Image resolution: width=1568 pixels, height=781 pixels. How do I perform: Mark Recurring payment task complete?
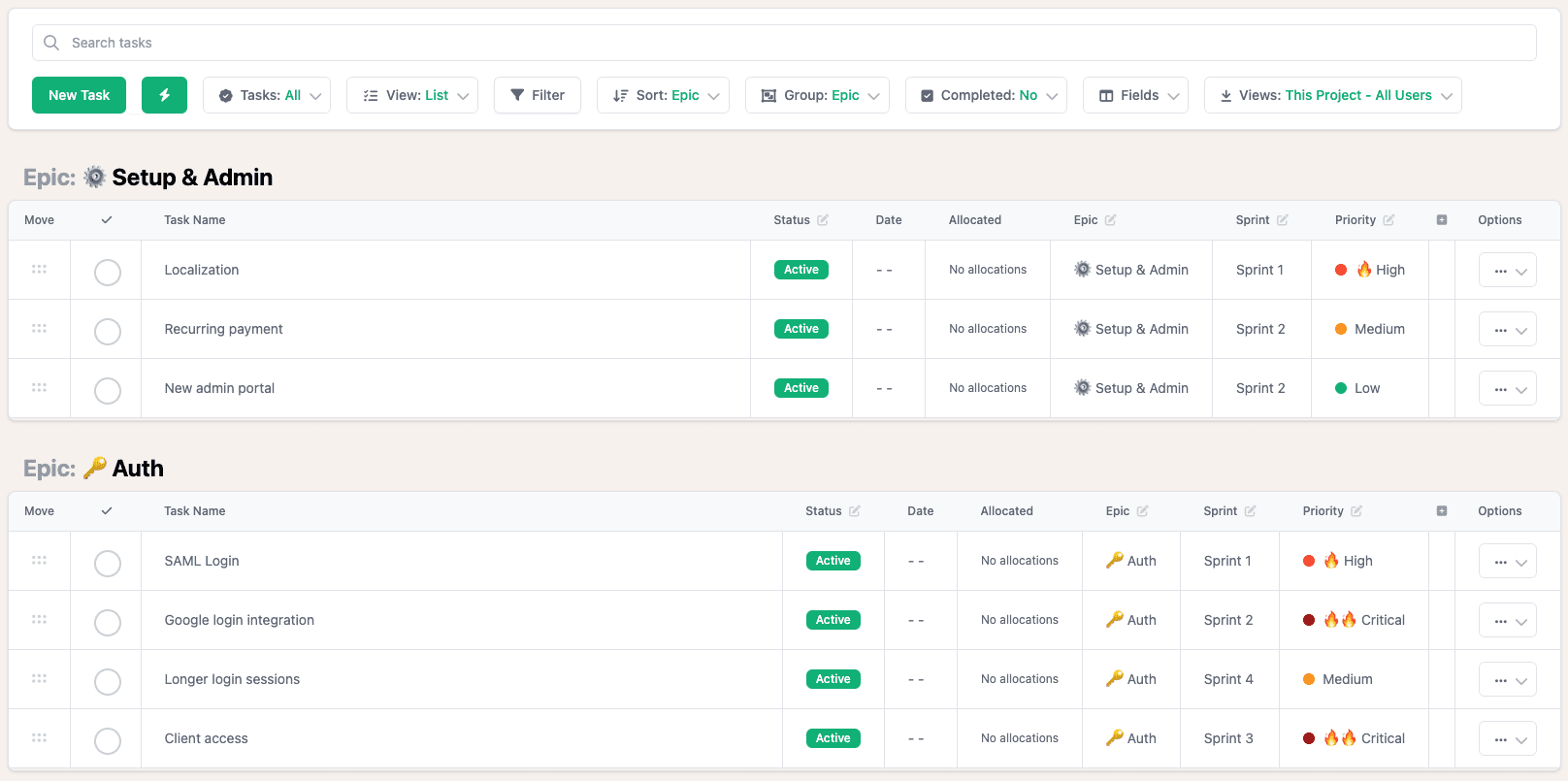pos(108,332)
